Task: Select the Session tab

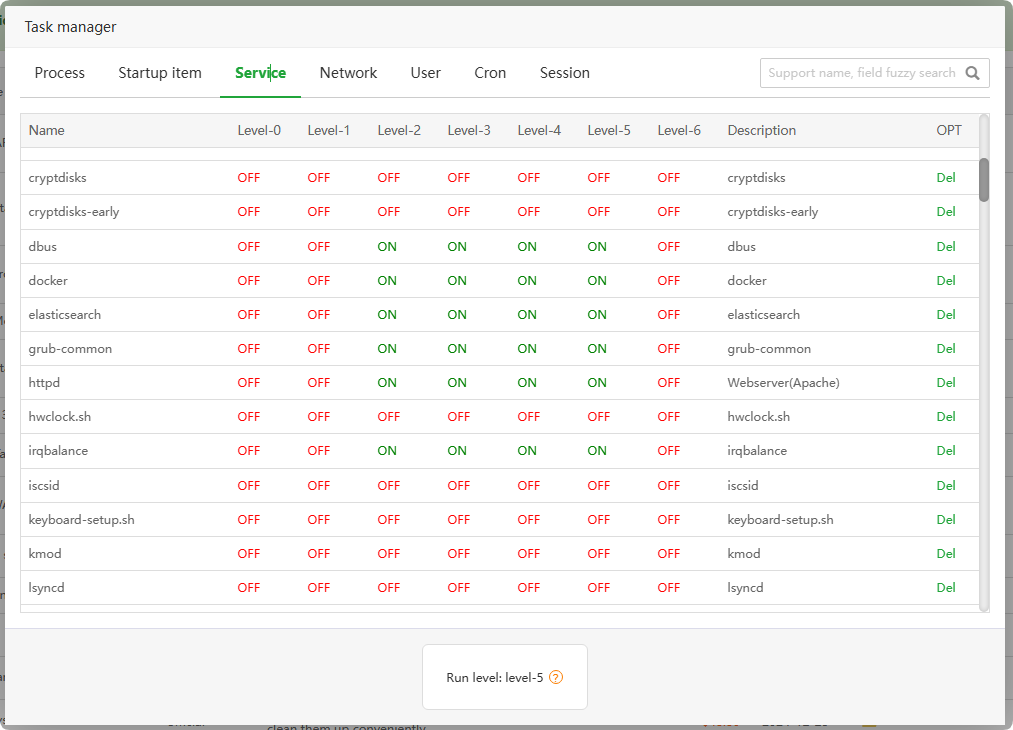Action: [x=564, y=73]
